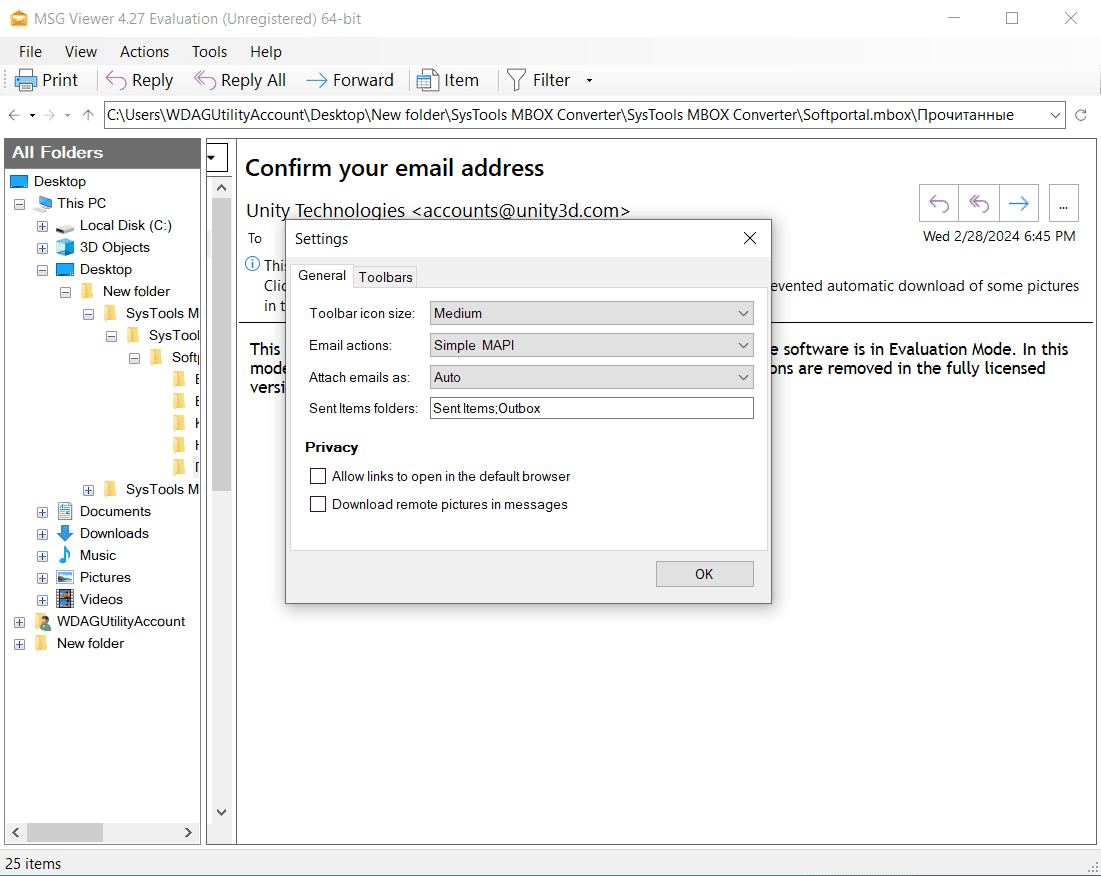This screenshot has width=1101, height=876.
Task: Select the 3D Objects folder
Action: [114, 248]
